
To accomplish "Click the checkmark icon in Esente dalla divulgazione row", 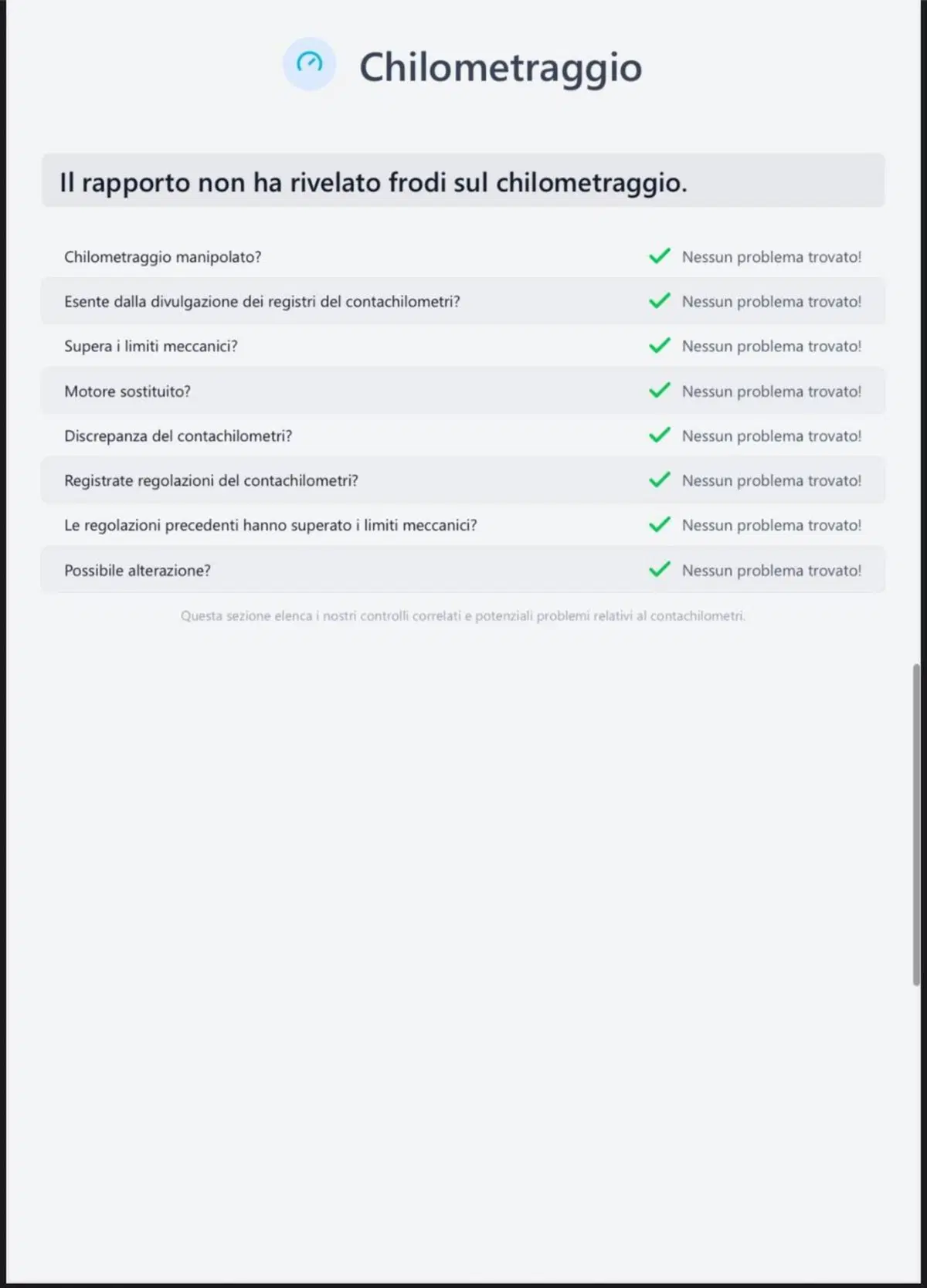I will (x=660, y=301).
